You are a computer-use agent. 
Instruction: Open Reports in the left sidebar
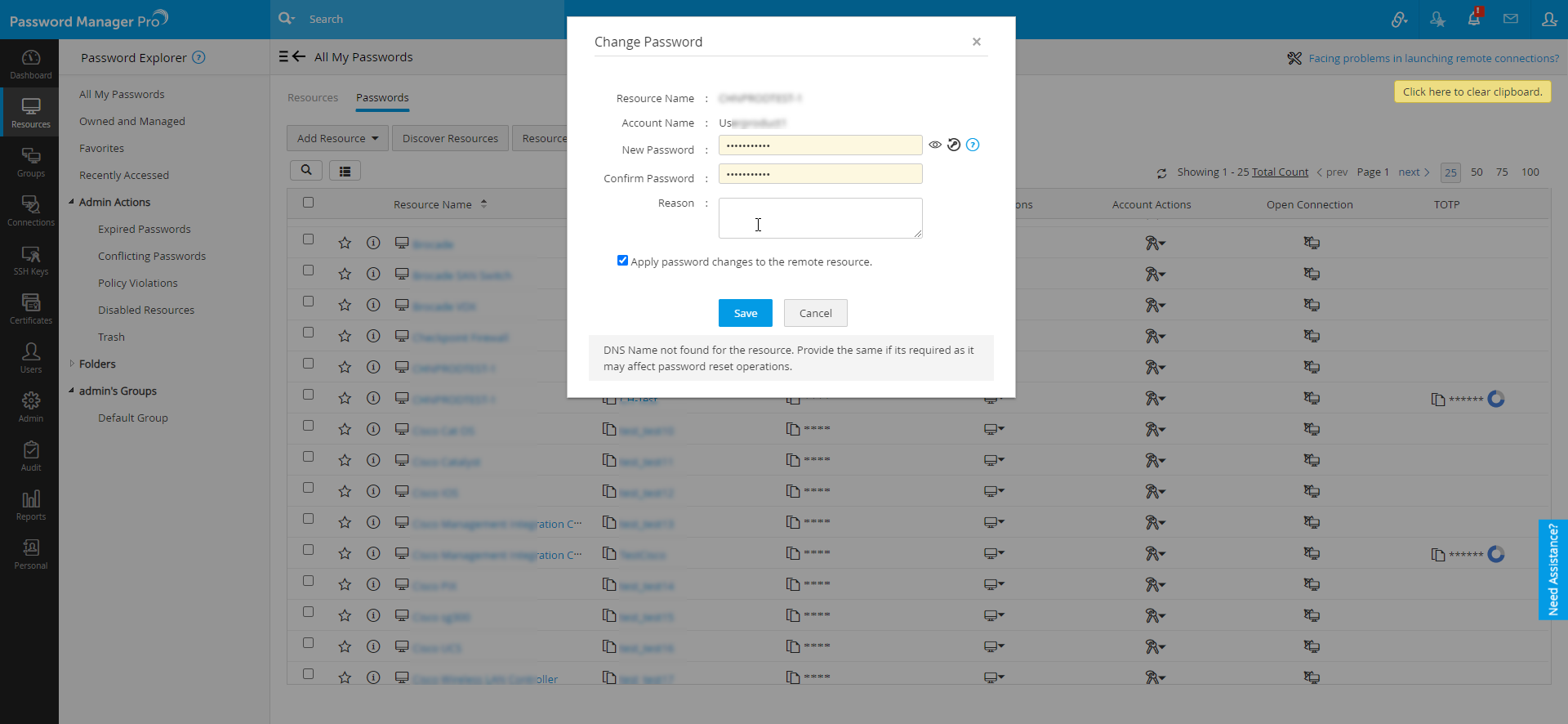coord(31,505)
